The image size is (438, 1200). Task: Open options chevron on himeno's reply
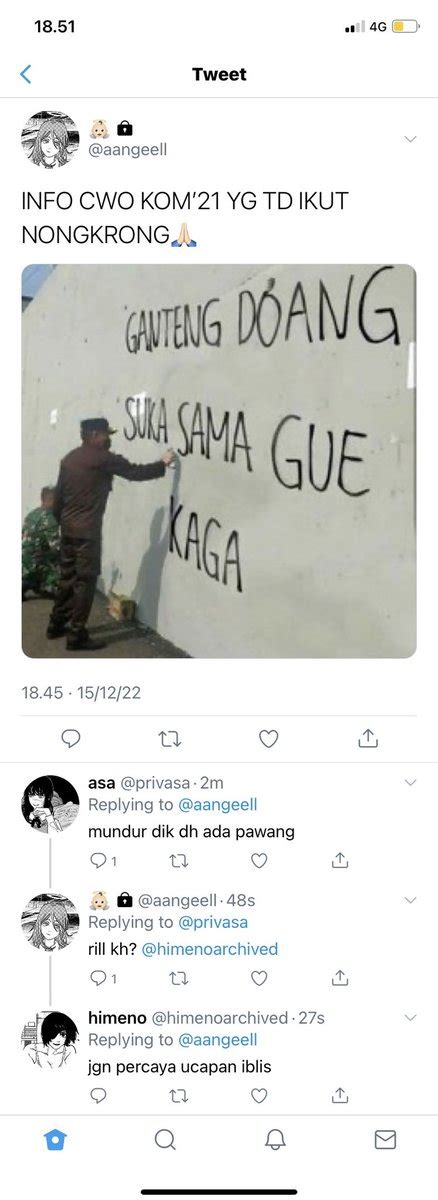(x=410, y=1017)
